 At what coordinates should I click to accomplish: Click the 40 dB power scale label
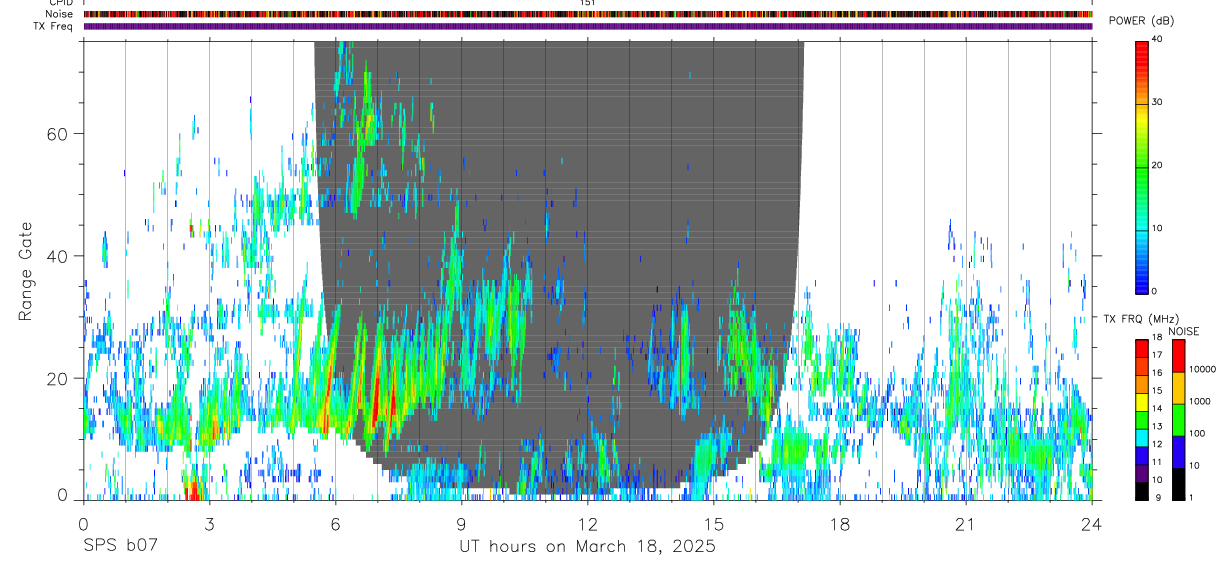1158,39
